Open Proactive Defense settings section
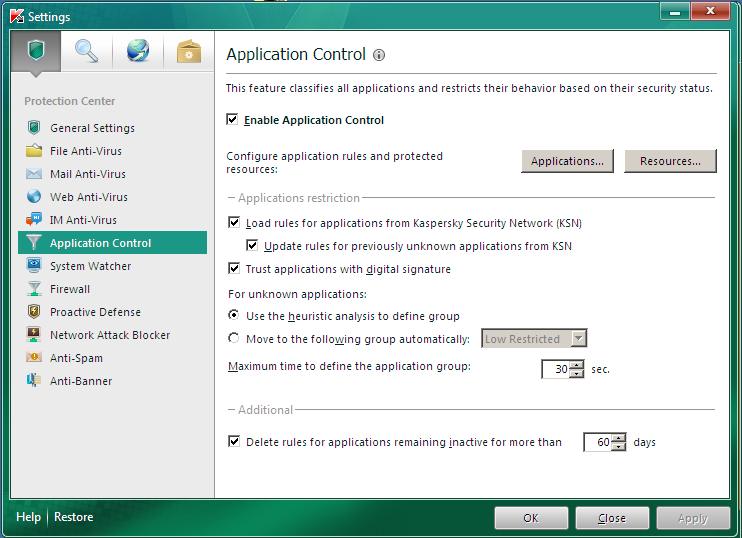 click(95, 312)
